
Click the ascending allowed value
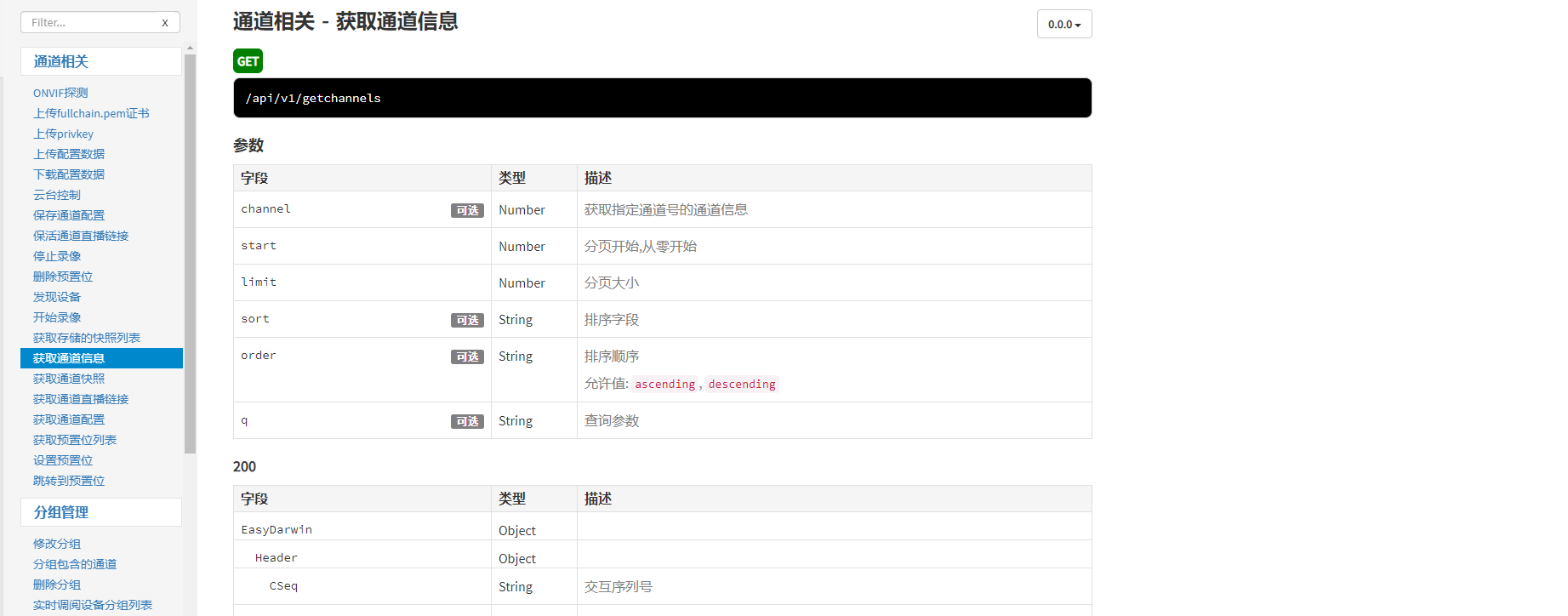(x=664, y=384)
